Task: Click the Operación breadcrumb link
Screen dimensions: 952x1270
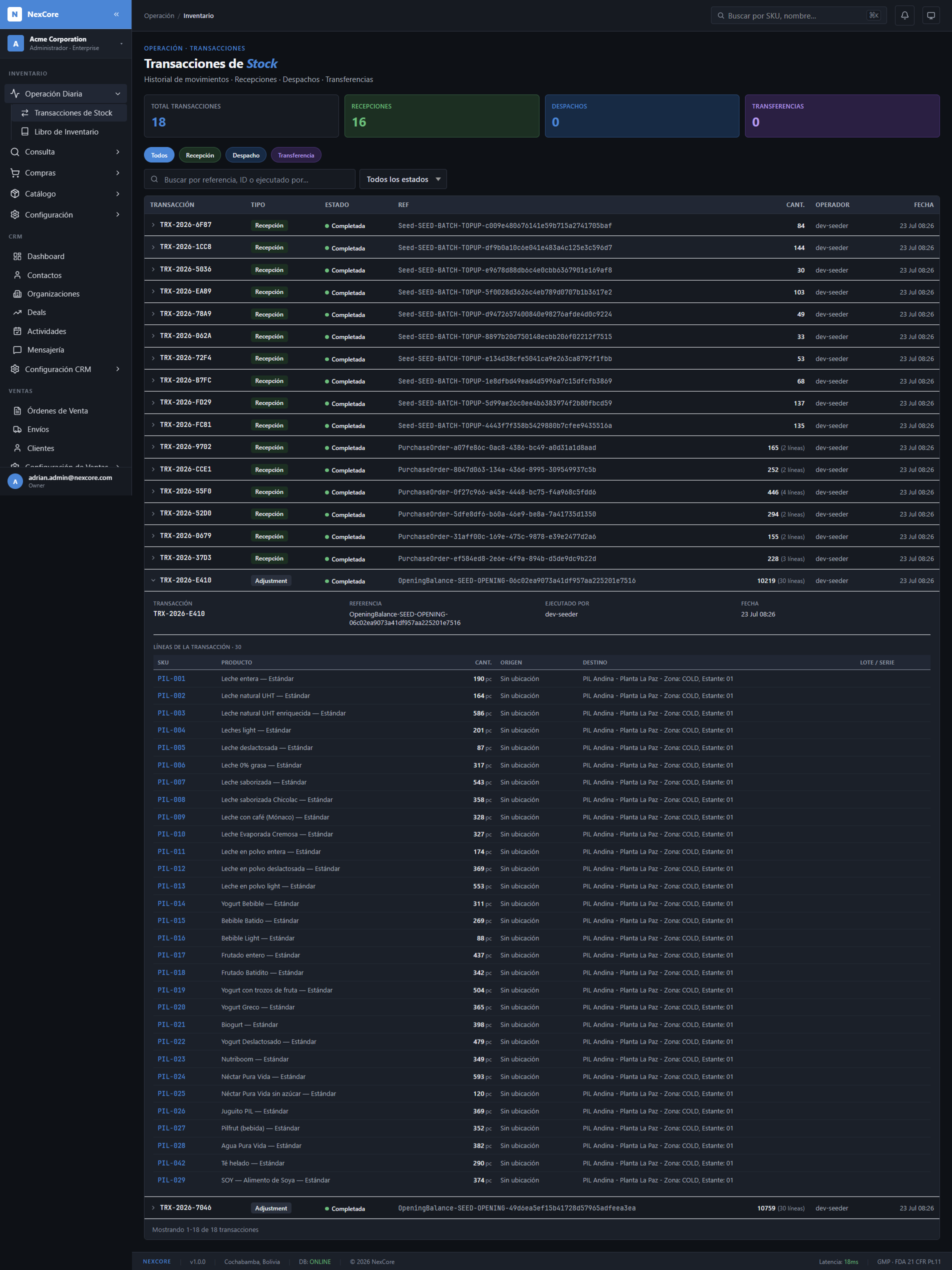Action: click(159, 15)
